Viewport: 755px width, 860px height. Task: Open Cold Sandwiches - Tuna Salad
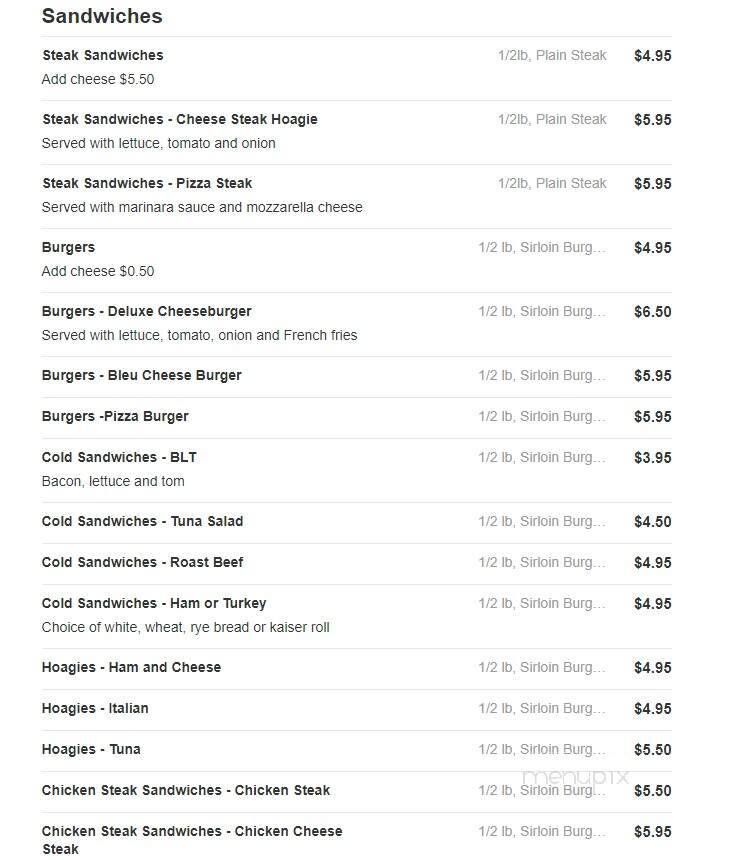142,522
